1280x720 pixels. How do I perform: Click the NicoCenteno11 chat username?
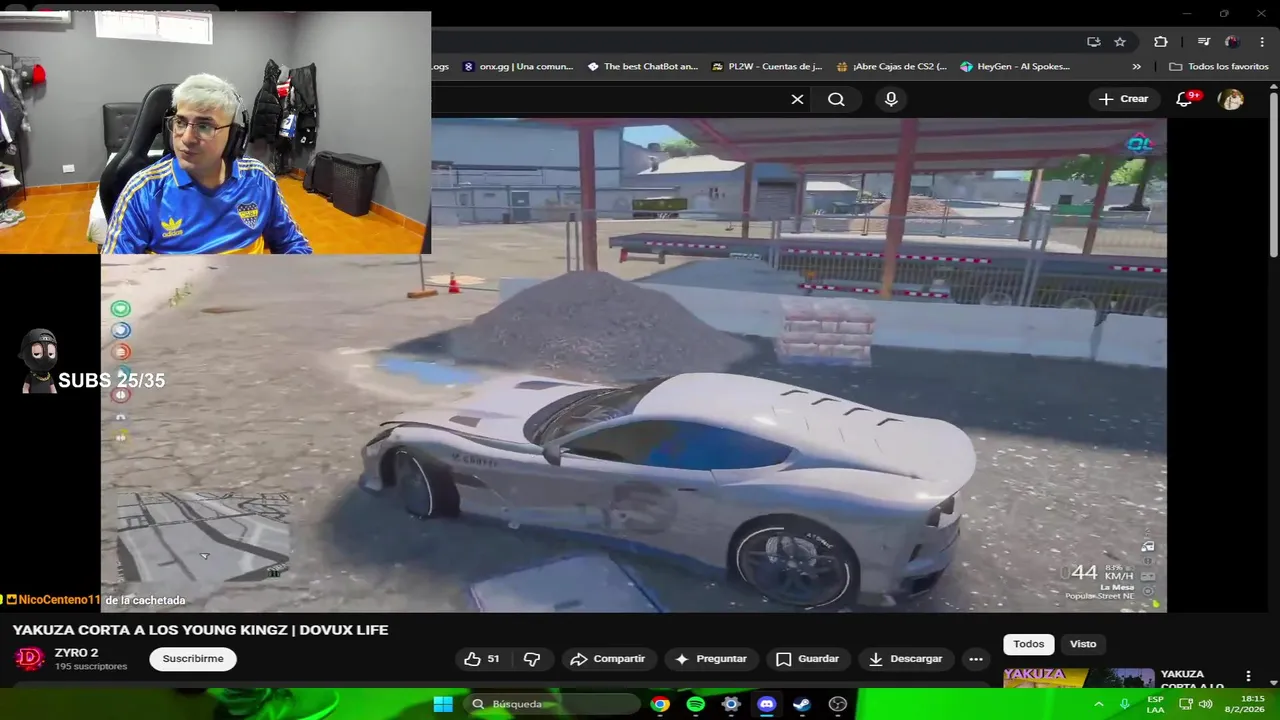59,600
